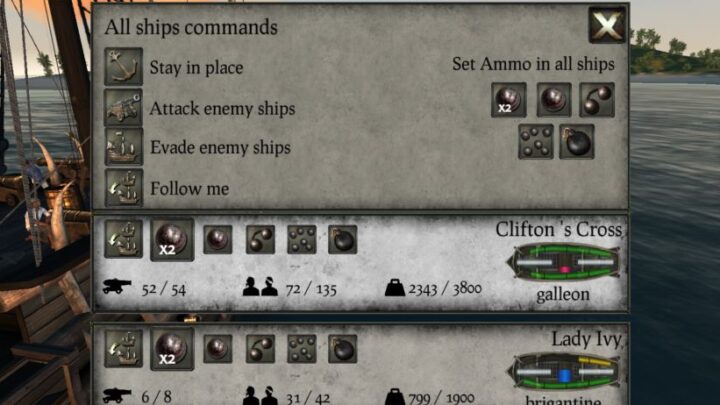Set bomb ammo for all ships
This screenshot has width=720, height=405.
pos(577,142)
